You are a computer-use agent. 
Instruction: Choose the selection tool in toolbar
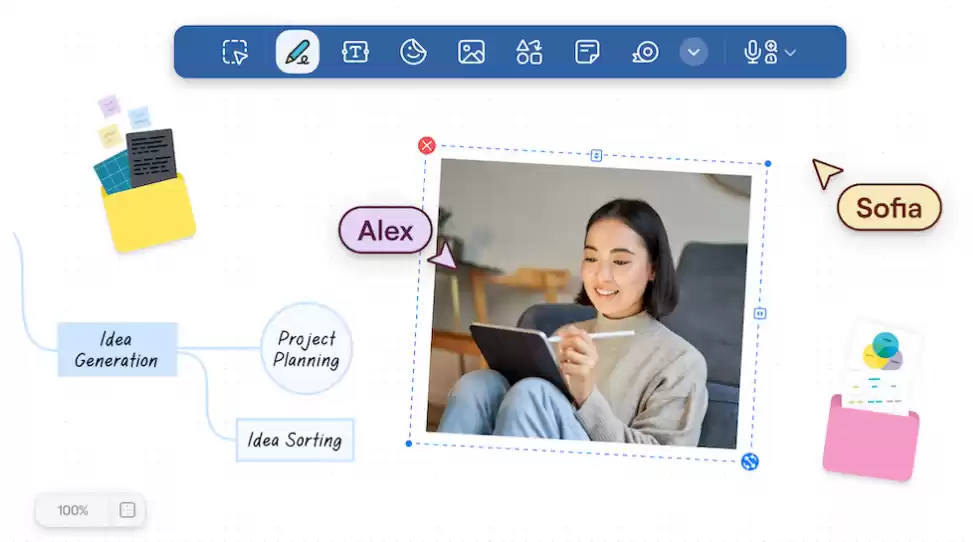click(235, 52)
